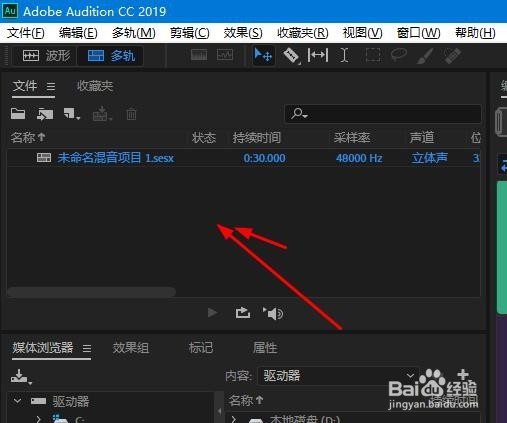The height and width of the screenshot is (423, 507).
Task: Select the Razor tool
Action: [291, 56]
